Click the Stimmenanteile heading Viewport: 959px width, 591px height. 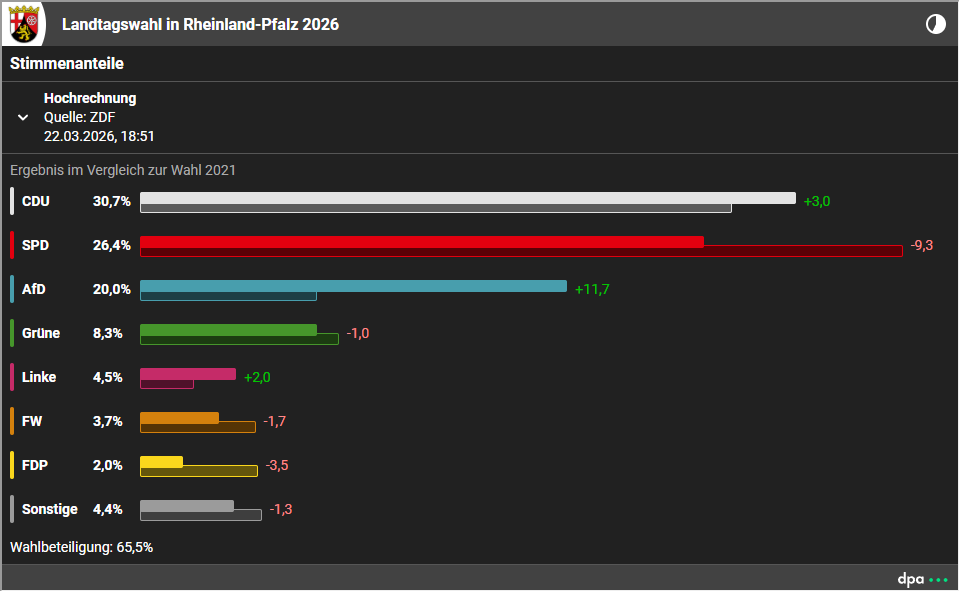click(67, 63)
